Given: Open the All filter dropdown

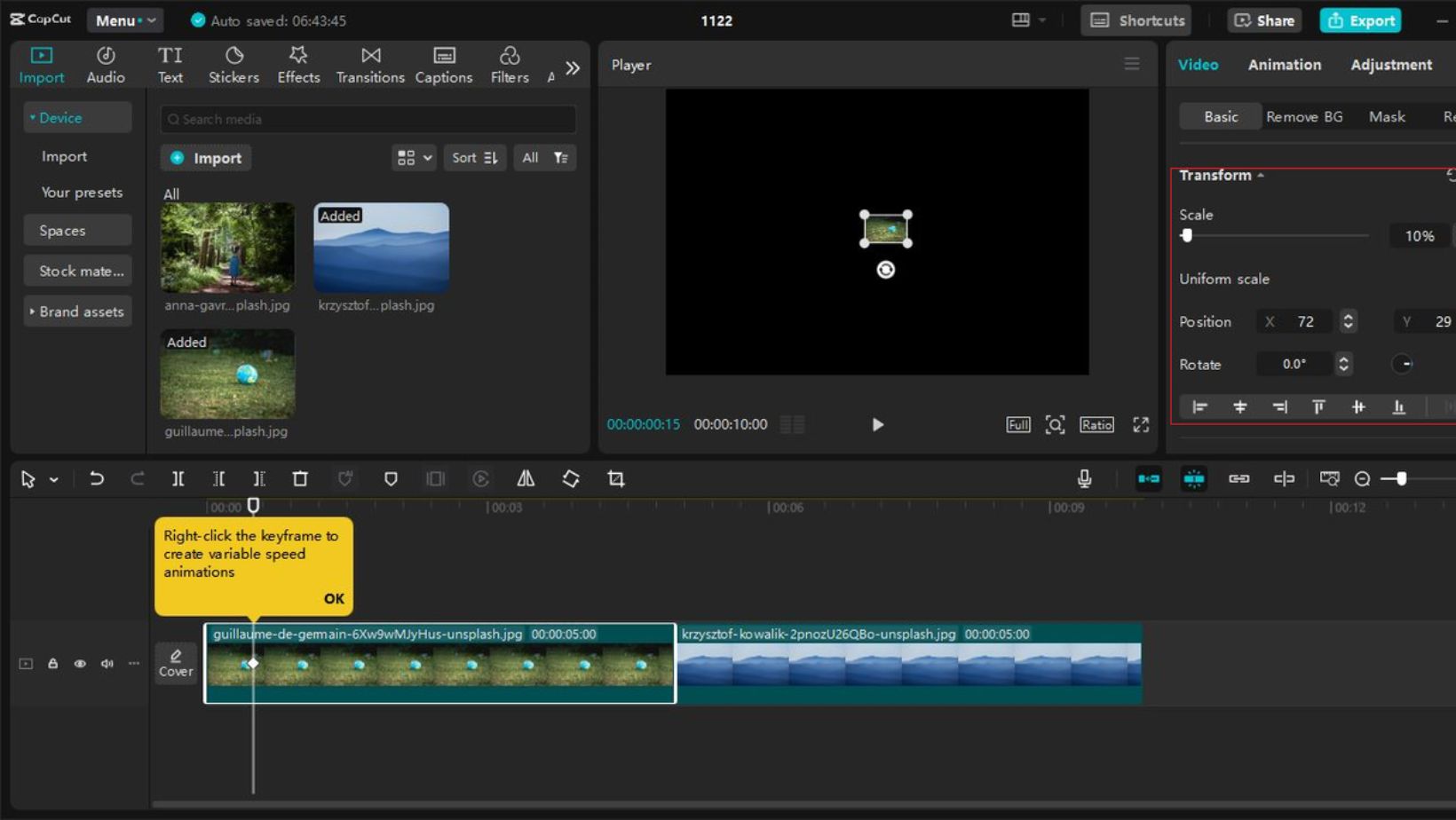Looking at the screenshot, I should (545, 158).
